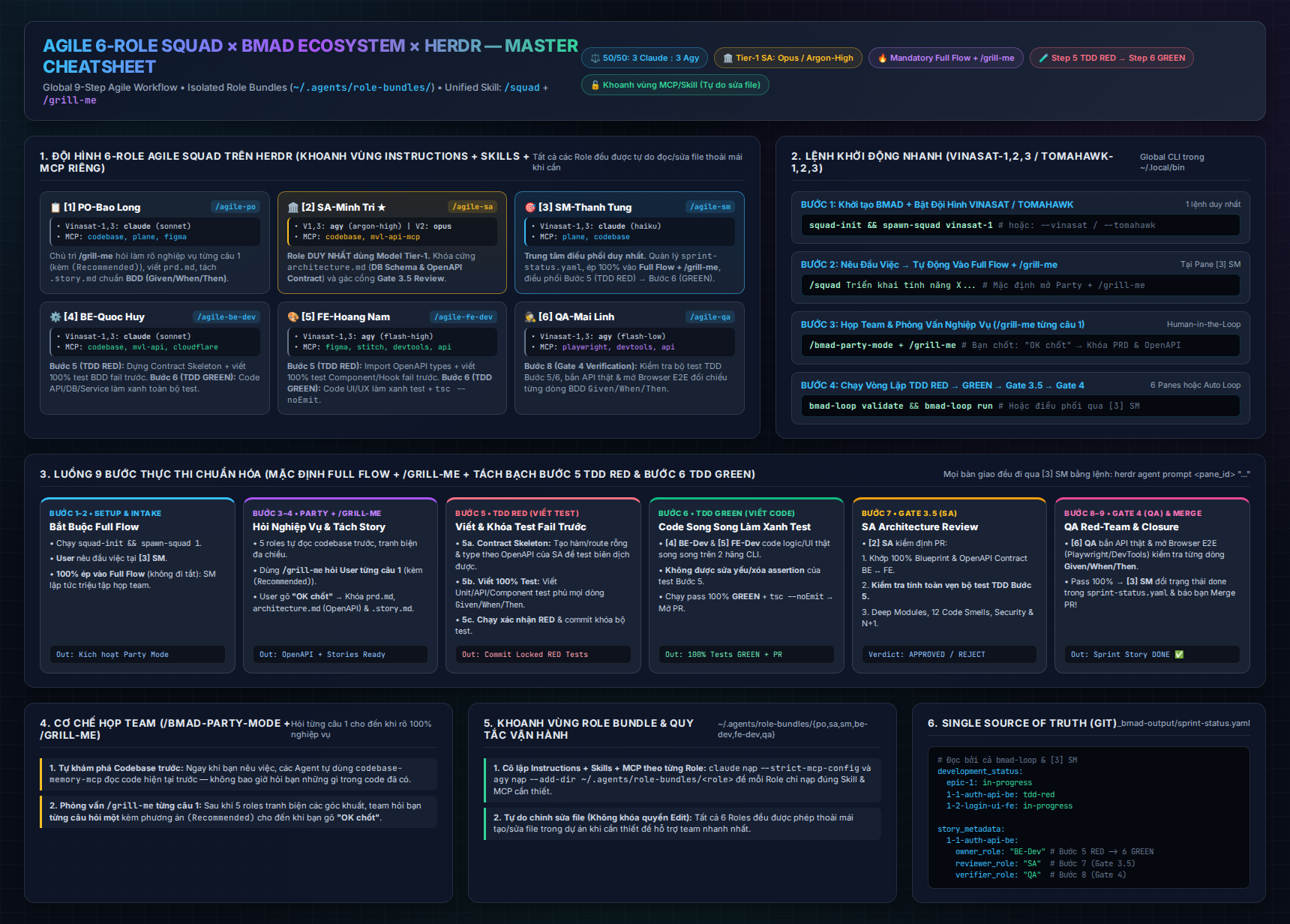Click the /bmad-party-mode + /grill-me command box
Image resolution: width=1290 pixels, height=924 pixels.
(1020, 346)
